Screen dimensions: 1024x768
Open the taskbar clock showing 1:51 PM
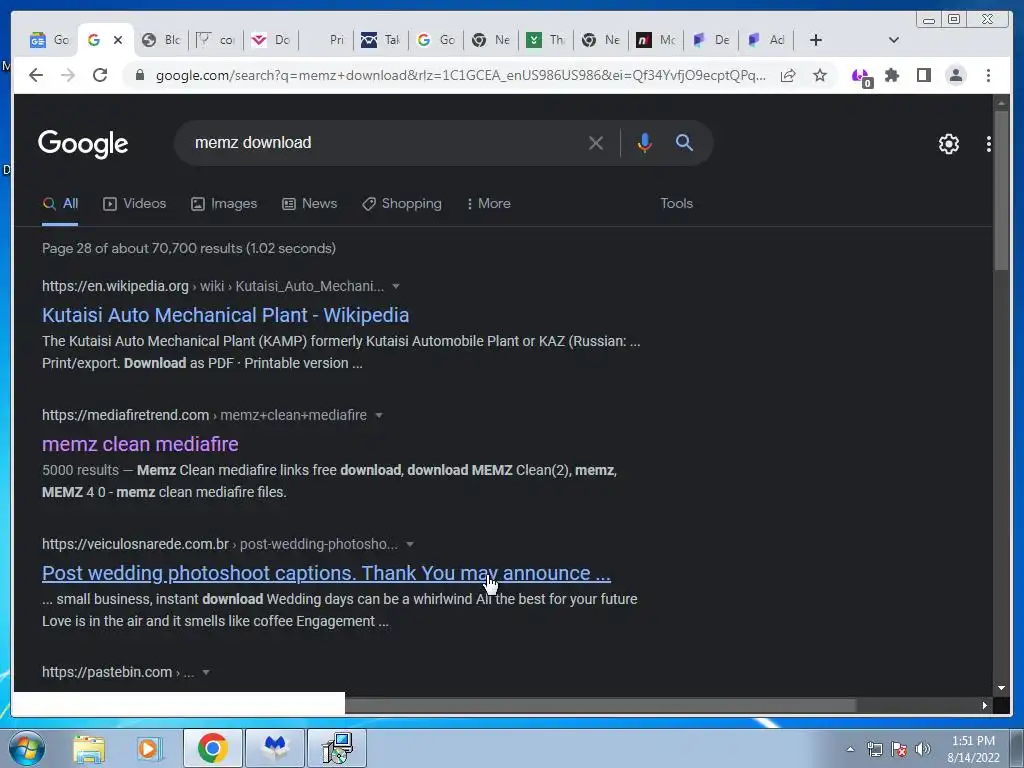pyautogui.click(x=973, y=749)
